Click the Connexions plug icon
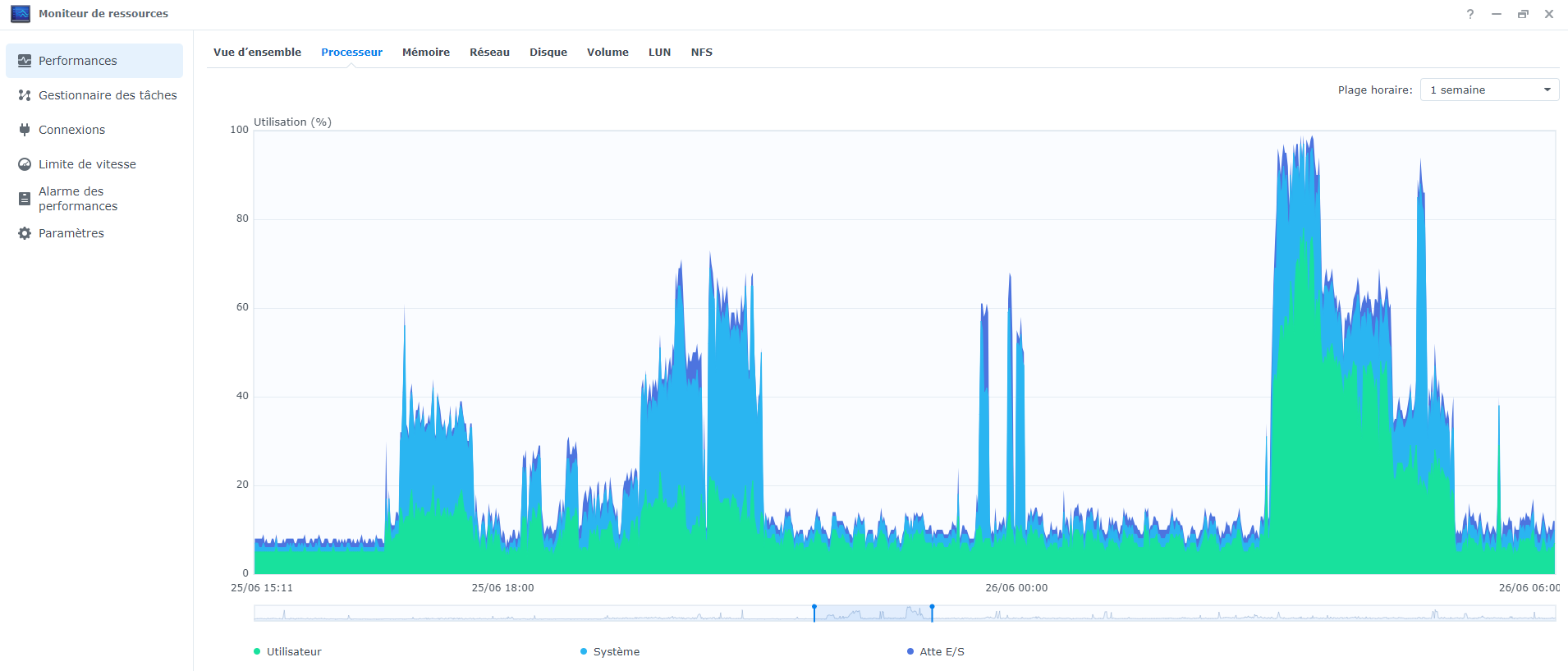The width and height of the screenshot is (1568, 671). pos(25,130)
